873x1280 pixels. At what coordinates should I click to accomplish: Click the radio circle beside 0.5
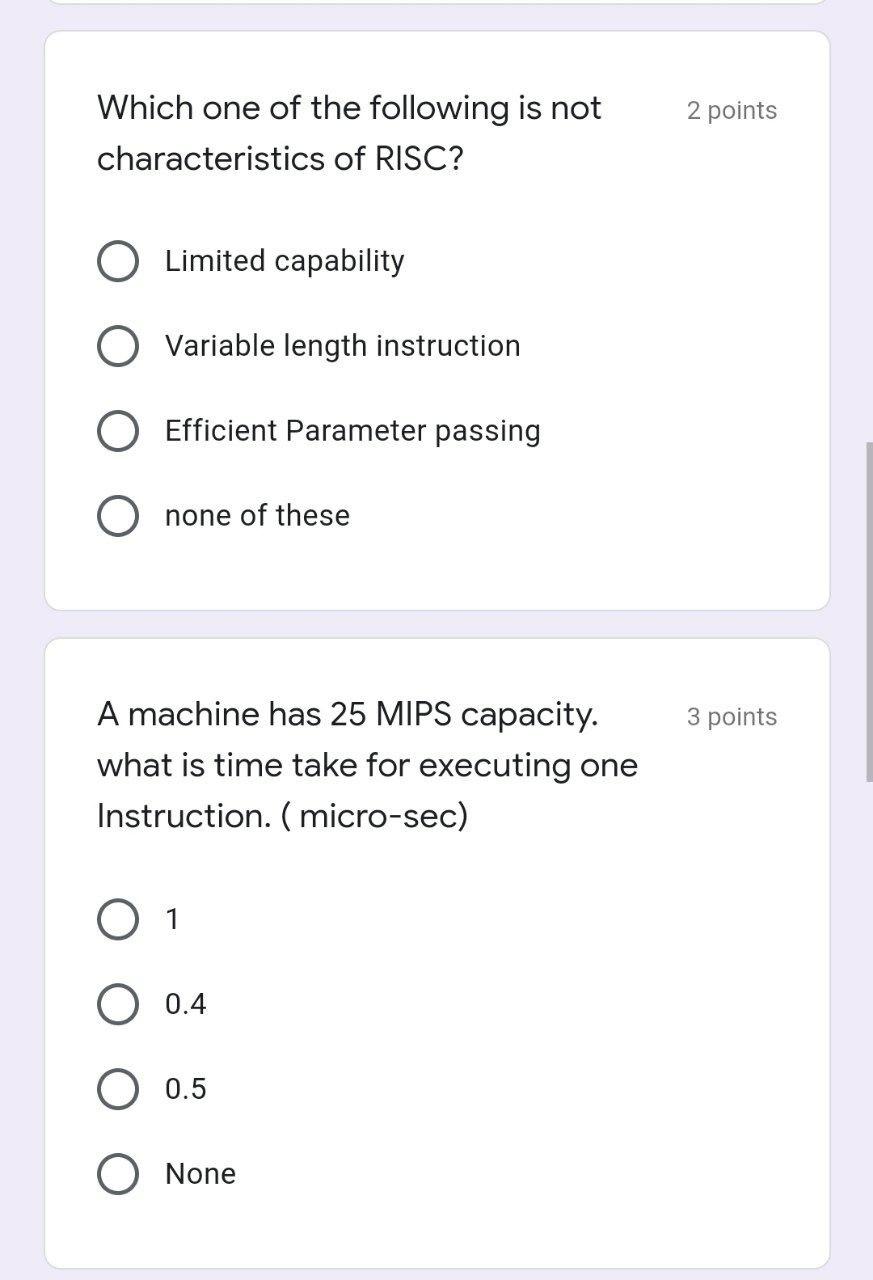[x=117, y=1089]
